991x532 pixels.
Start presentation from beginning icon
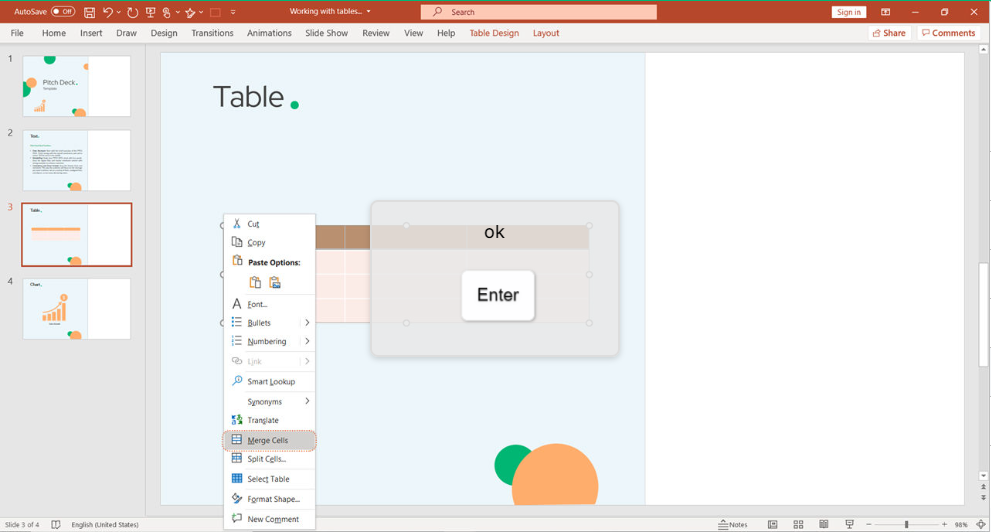(x=150, y=12)
